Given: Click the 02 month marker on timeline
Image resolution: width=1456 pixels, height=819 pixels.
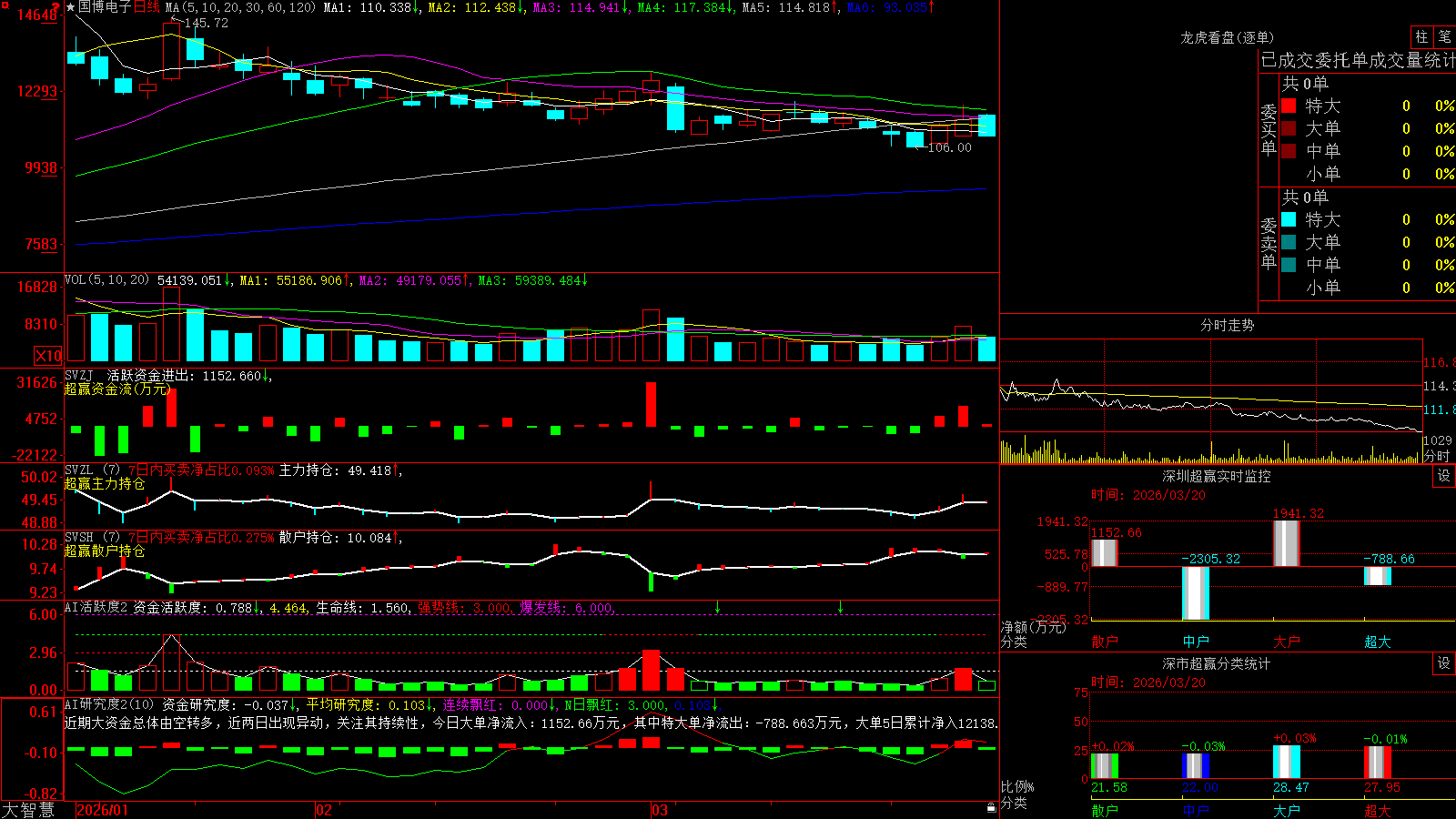Looking at the screenshot, I should pyautogui.click(x=323, y=810).
